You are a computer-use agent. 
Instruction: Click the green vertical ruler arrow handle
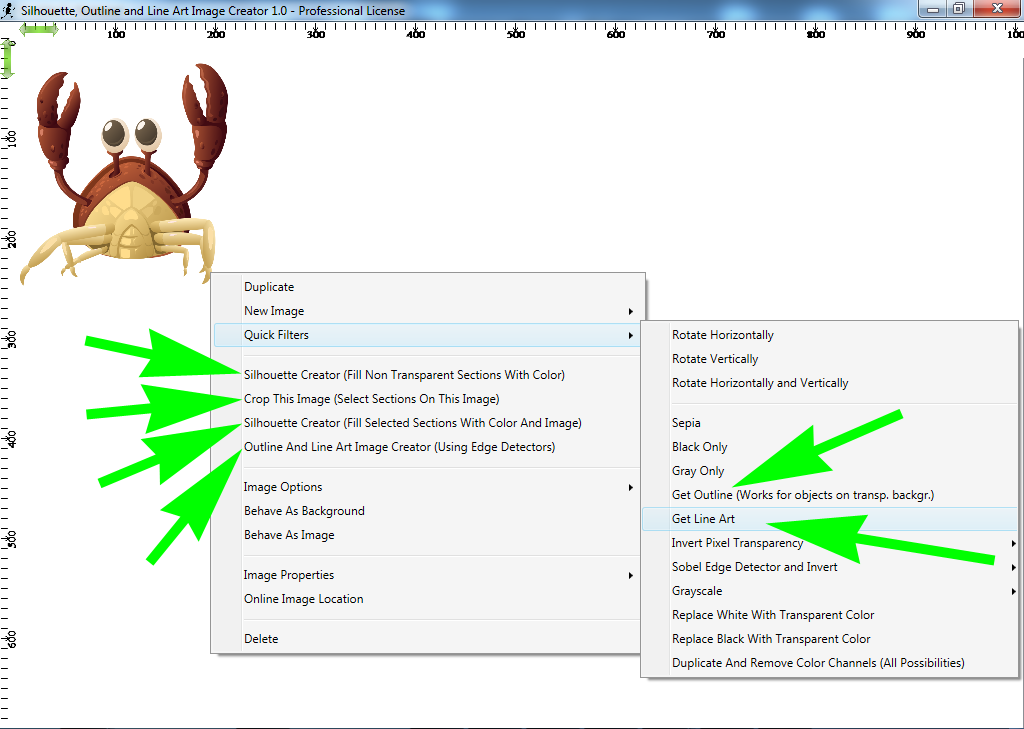[x=8, y=59]
